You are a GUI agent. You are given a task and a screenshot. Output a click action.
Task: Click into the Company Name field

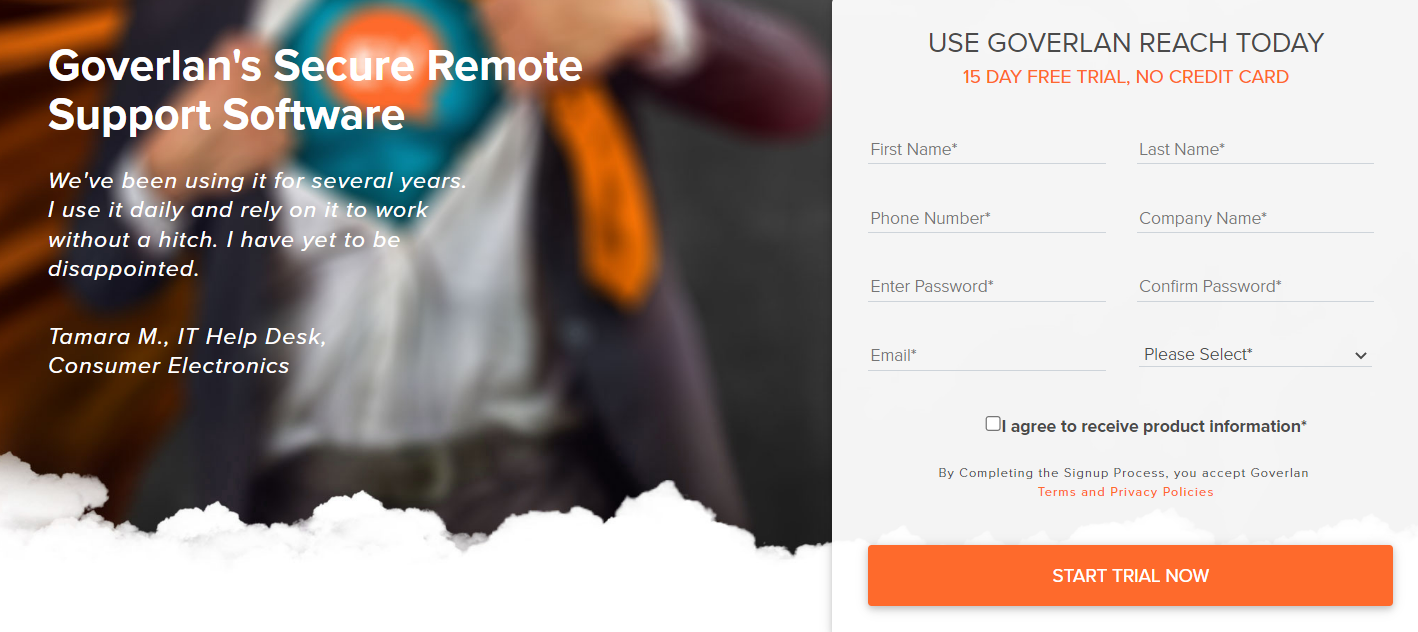click(1255, 218)
